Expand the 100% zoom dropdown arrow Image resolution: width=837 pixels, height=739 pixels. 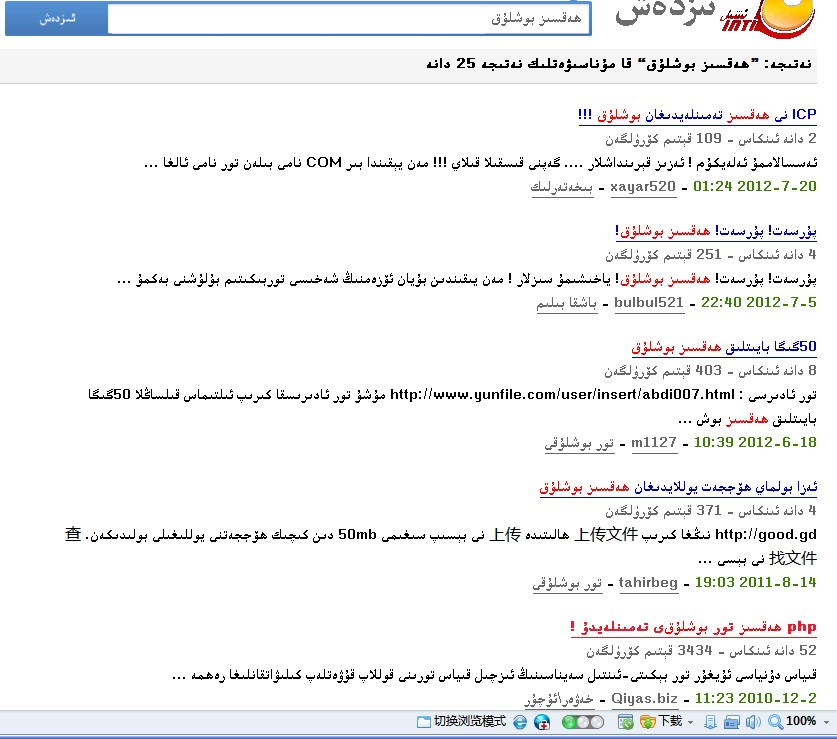tap(826, 722)
